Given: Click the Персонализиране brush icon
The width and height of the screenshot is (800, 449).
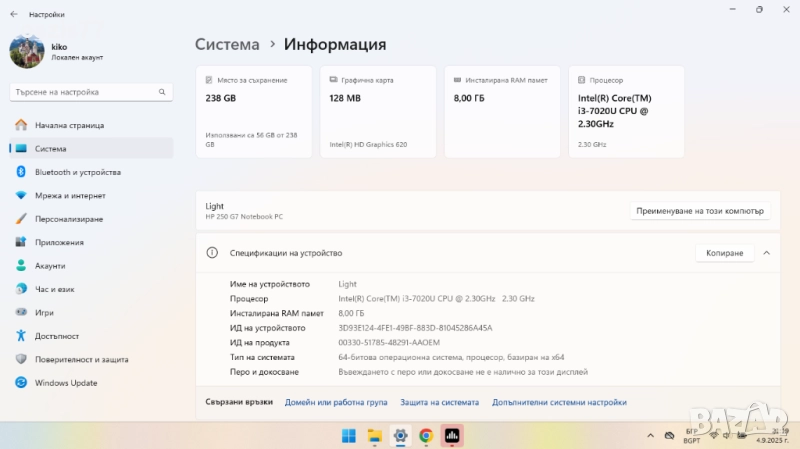Looking at the screenshot, I should (x=20, y=219).
